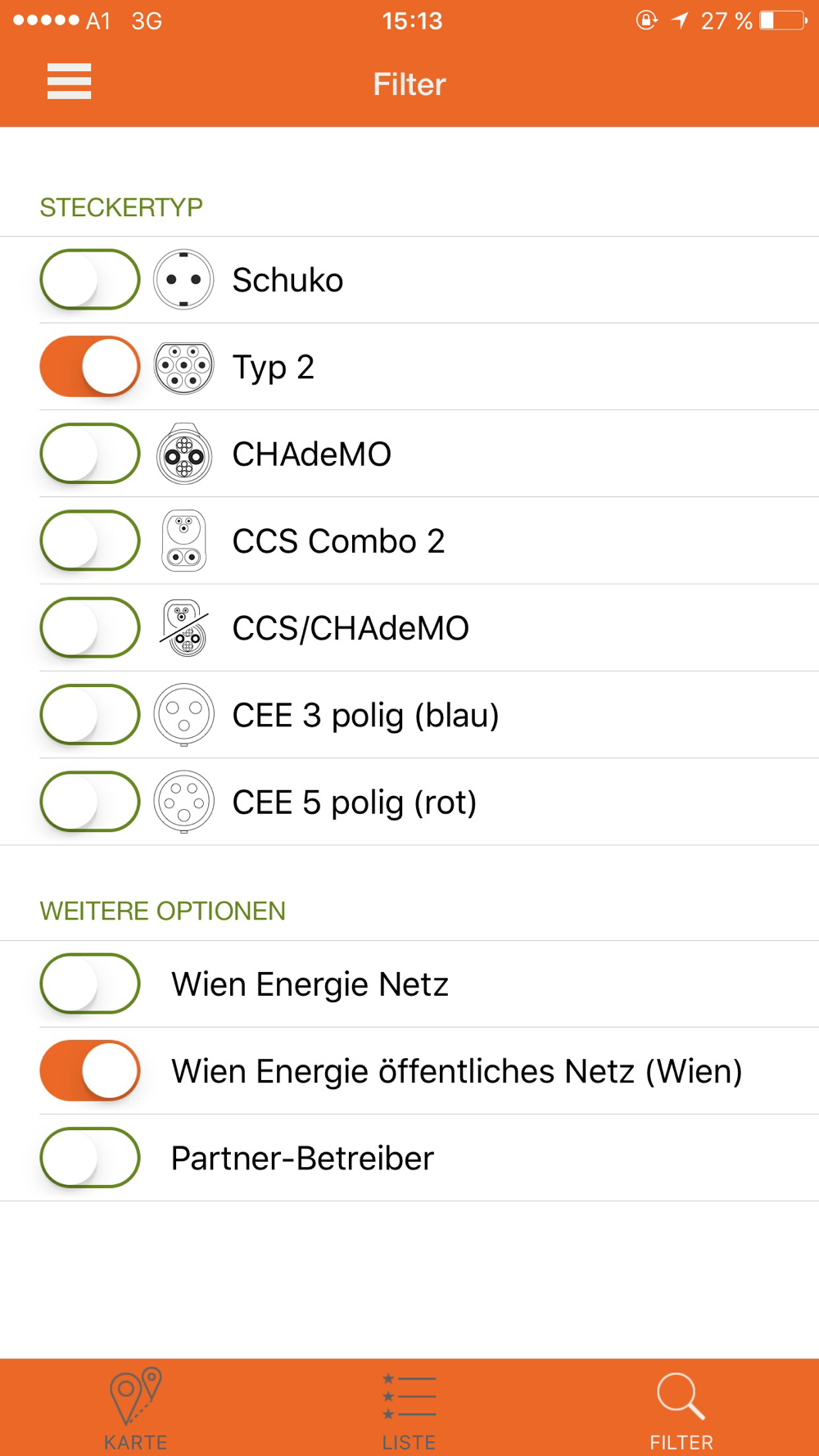Tap the CHAdeMO connector icon
The image size is (819, 1456).
183,454
